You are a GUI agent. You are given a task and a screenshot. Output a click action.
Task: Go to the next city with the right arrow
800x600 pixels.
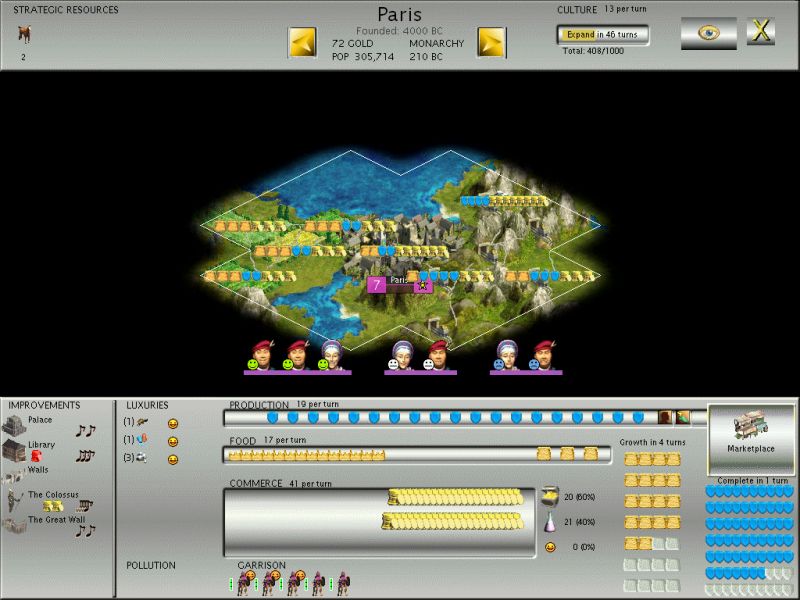click(x=492, y=42)
